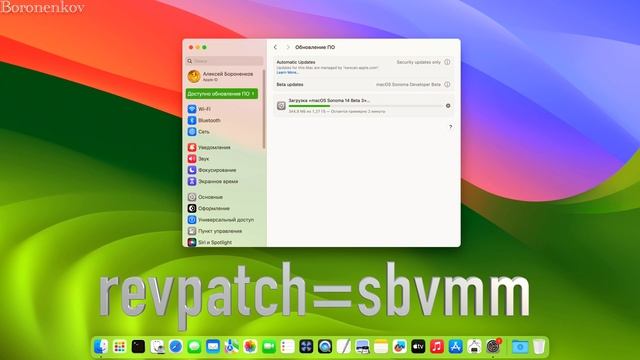The image size is (640, 360).
Task: Launch Terminal from the Dock
Action: click(138, 347)
